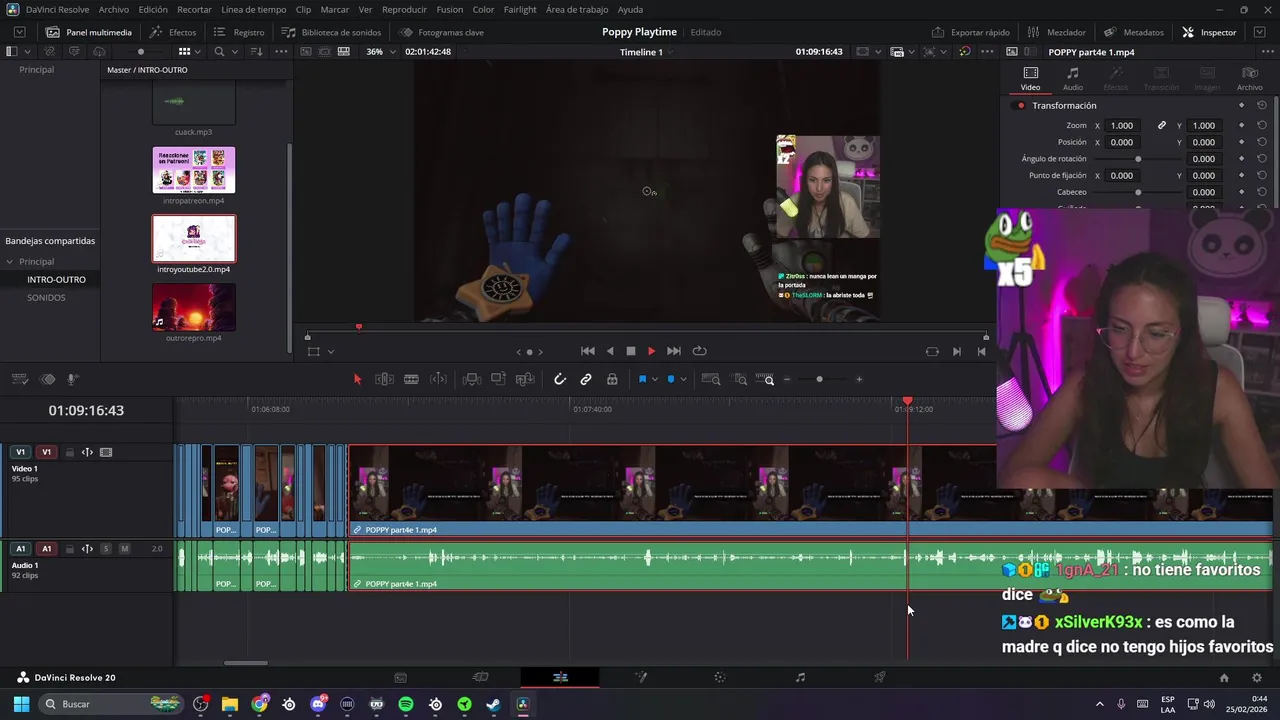Open the Clip menu
1280x720 pixels.
coord(303,9)
